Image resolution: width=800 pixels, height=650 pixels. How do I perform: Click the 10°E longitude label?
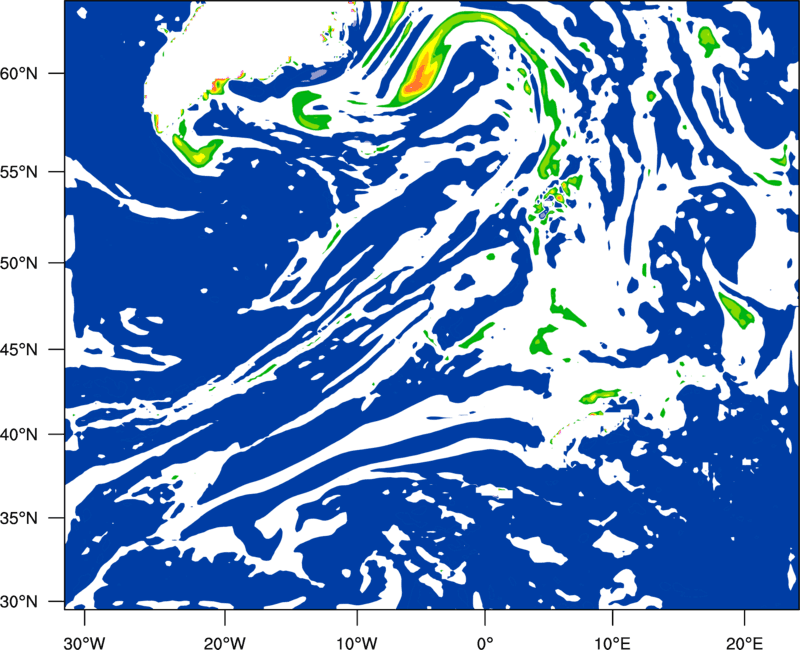612,643
